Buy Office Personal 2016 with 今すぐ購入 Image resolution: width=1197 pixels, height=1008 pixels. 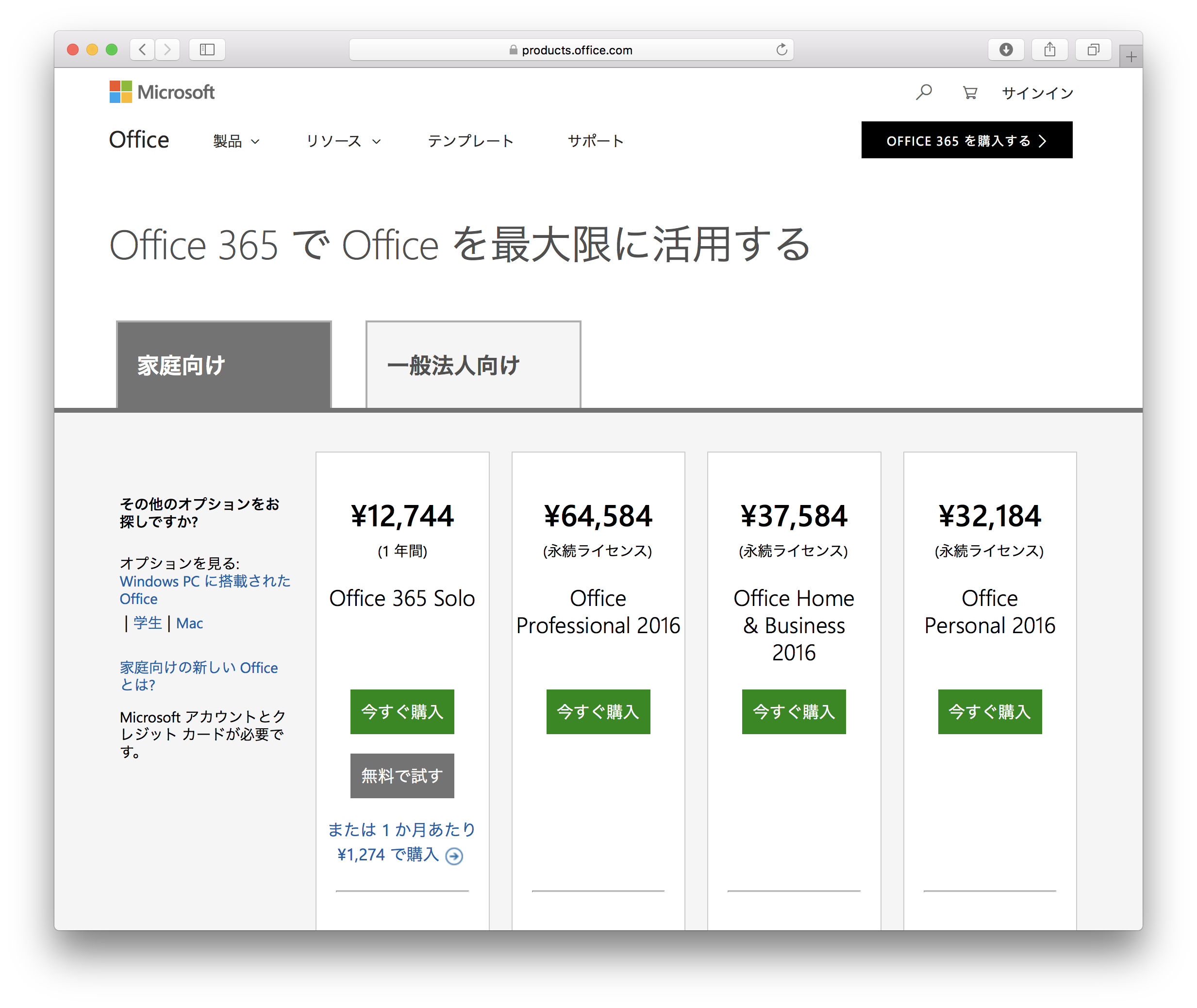(990, 711)
